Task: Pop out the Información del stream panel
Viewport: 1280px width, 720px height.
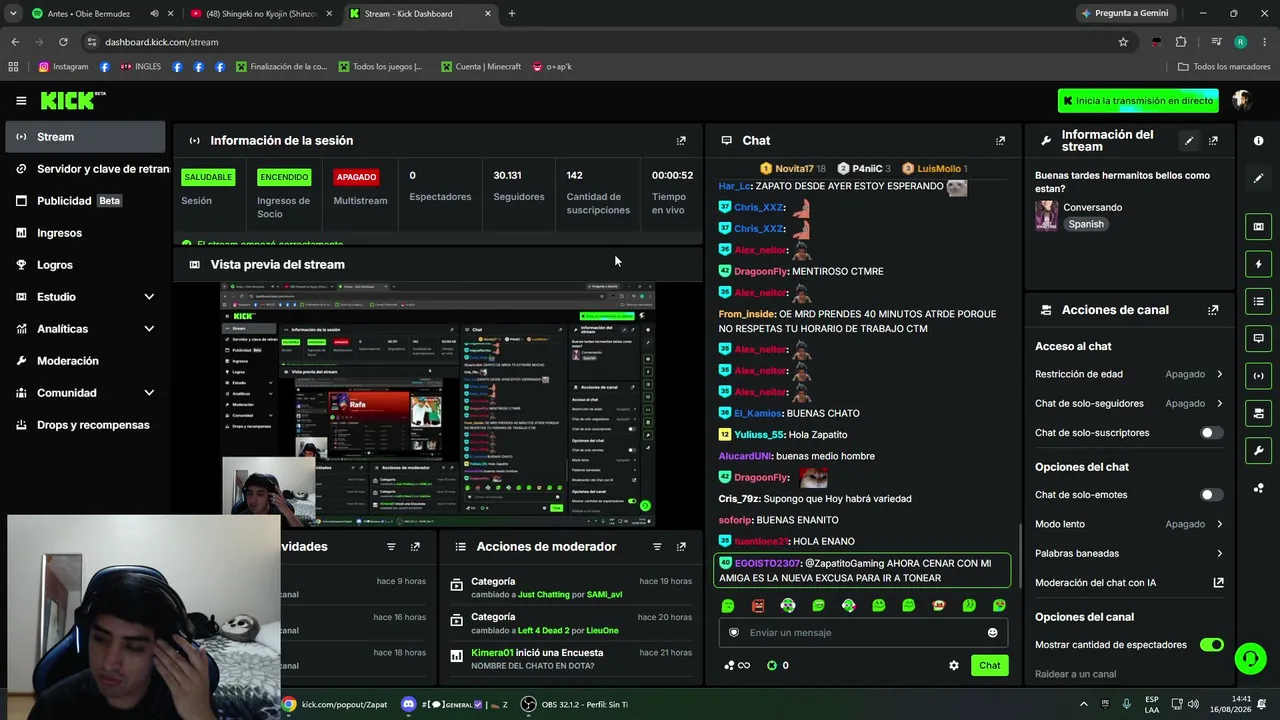Action: click(1213, 141)
